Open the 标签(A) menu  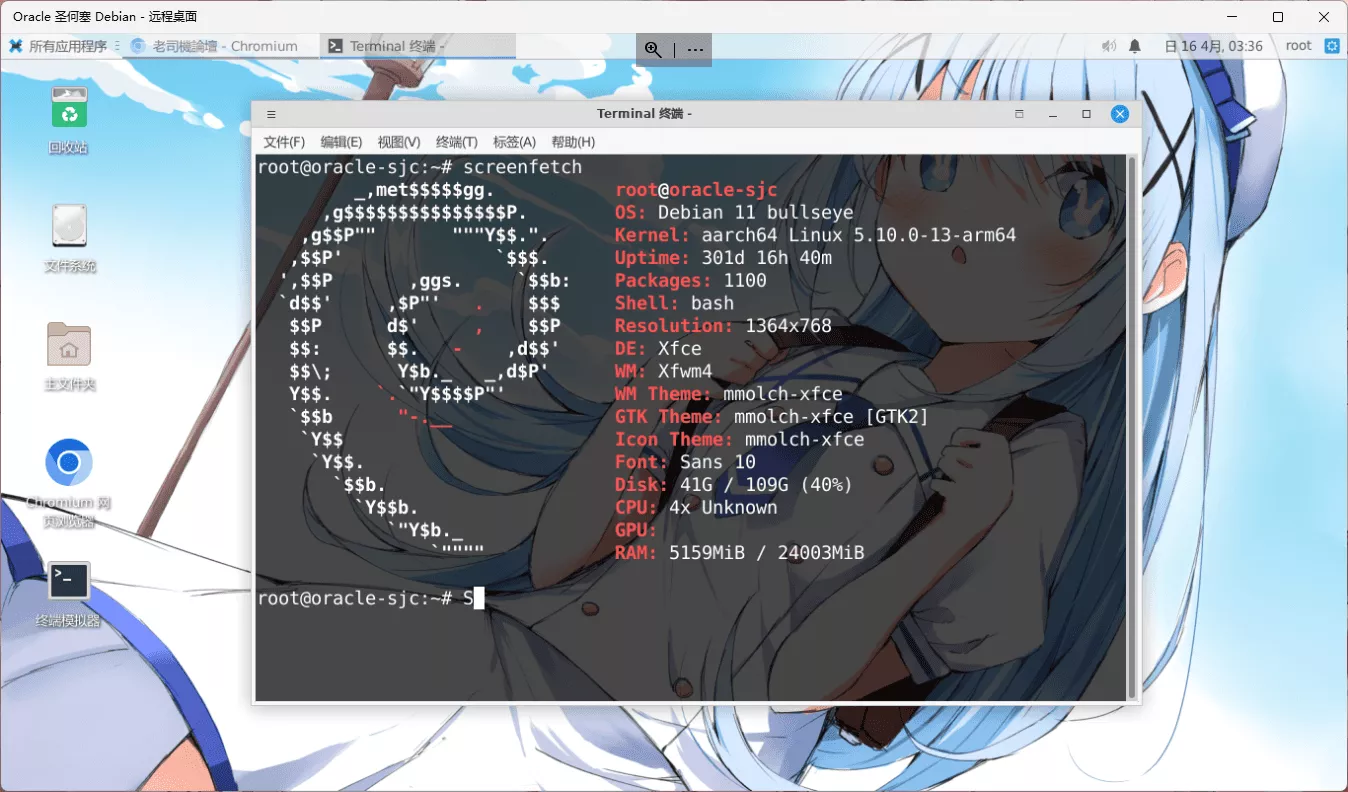514,141
